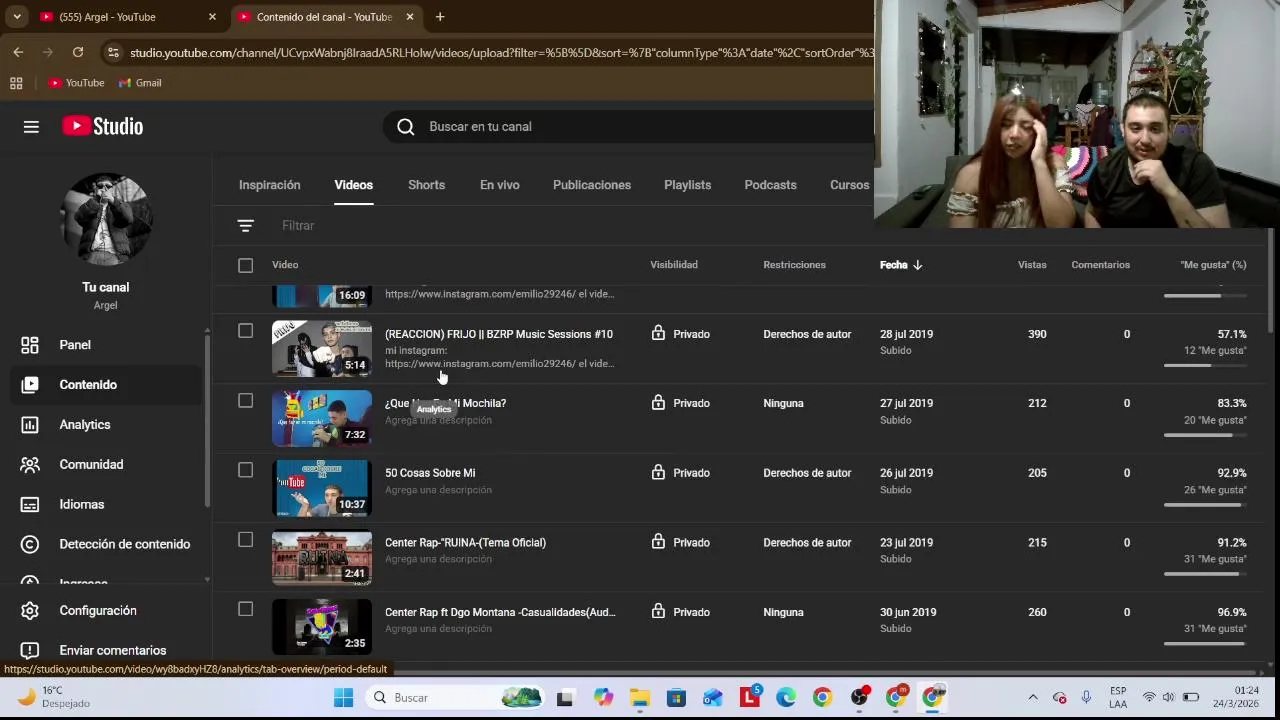Viewport: 1280px width, 720px height.
Task: Tick checkbox for 50 Cosas Sobre Mi video
Action: (245, 470)
